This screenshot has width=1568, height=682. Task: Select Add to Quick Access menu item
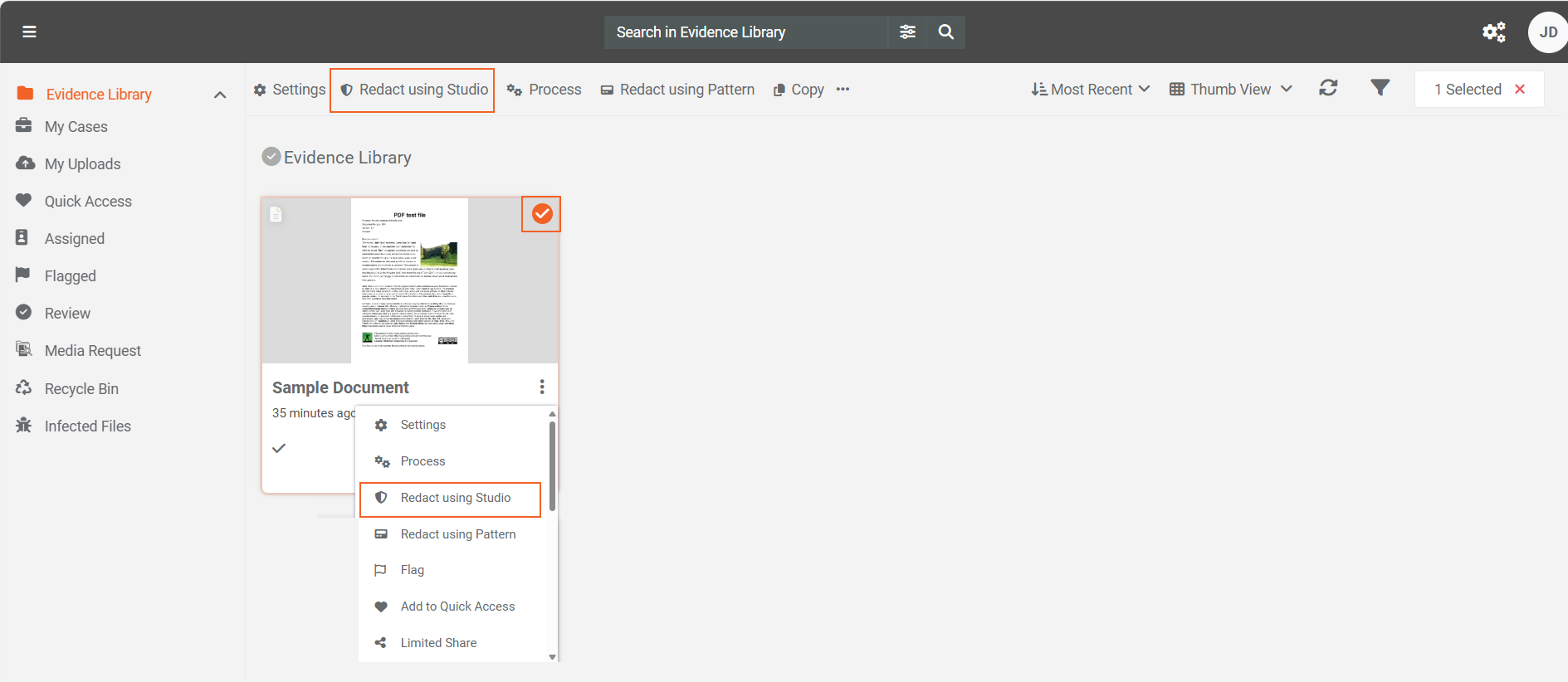coord(457,606)
